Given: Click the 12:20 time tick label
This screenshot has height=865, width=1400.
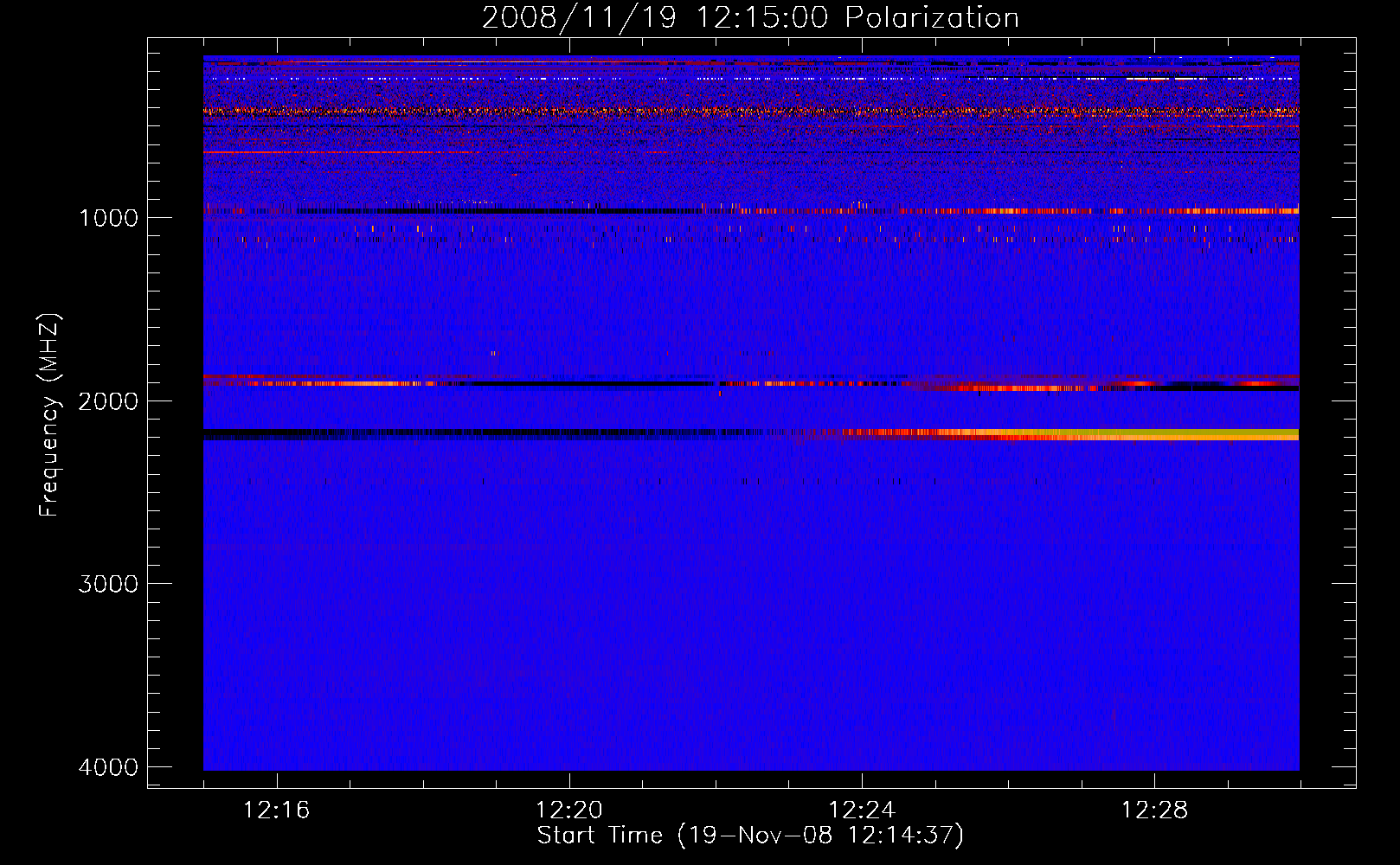Looking at the screenshot, I should coord(568,811).
